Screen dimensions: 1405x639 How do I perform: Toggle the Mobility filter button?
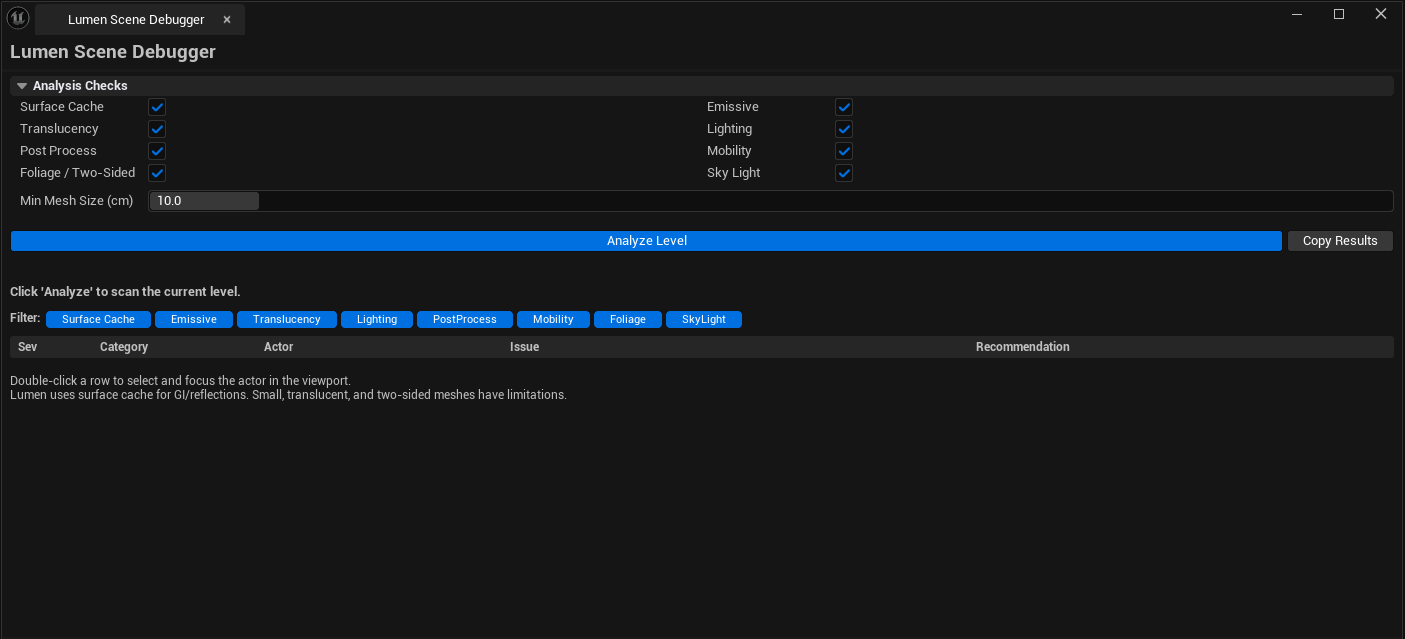coord(553,319)
